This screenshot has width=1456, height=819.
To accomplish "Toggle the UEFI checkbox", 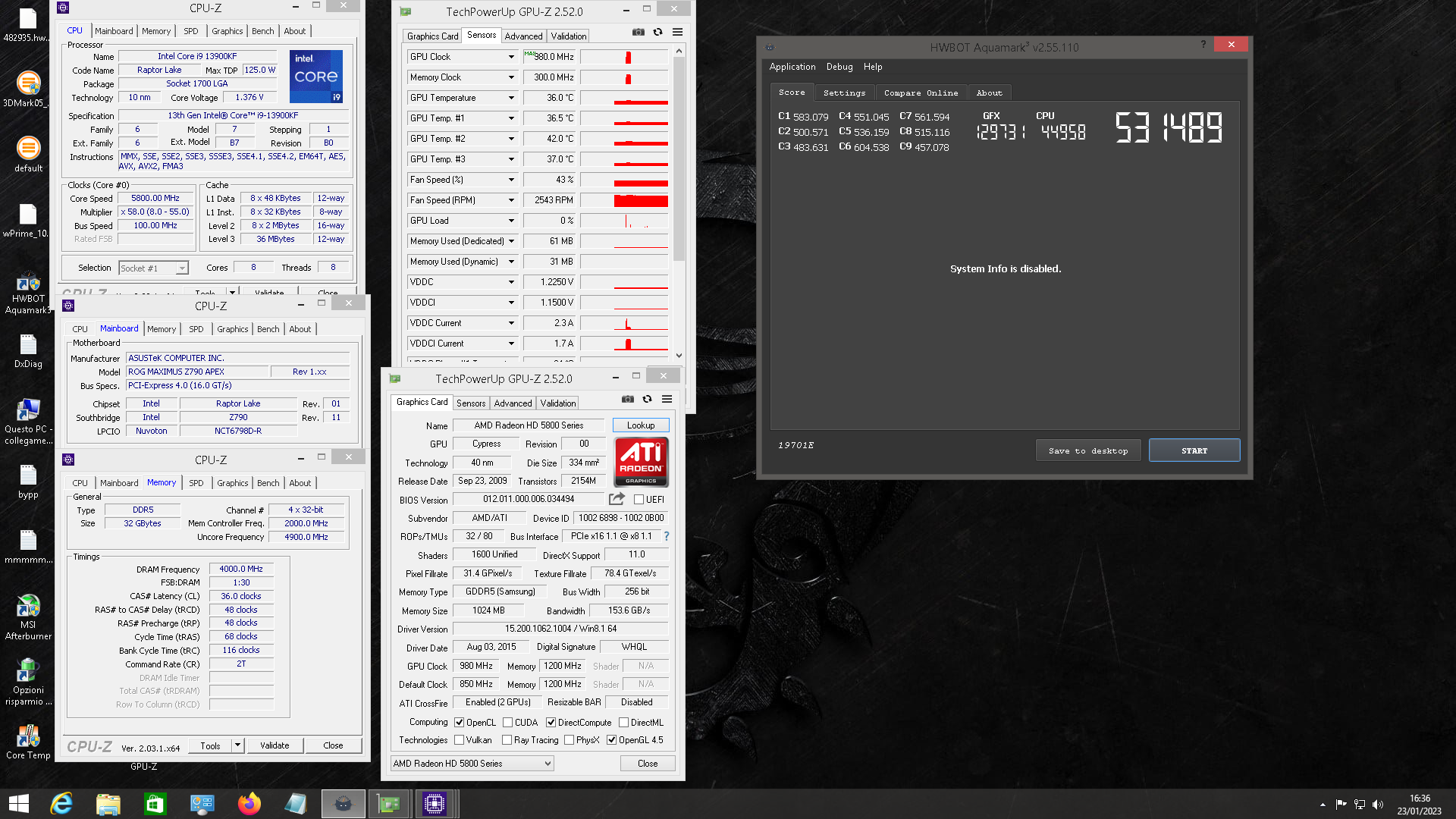I will point(639,500).
